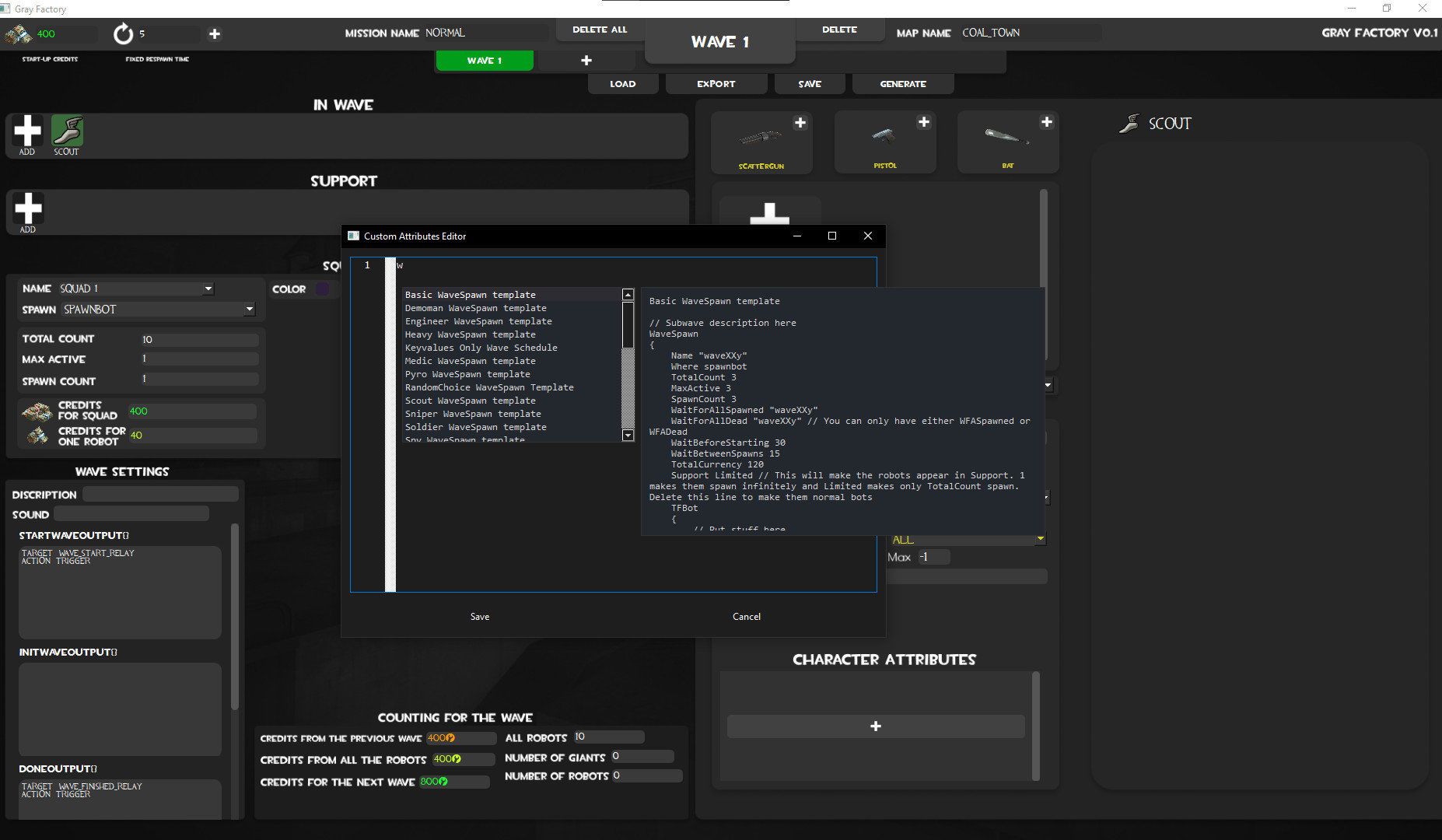Screen dimensions: 1442x840
Task: Open the squad Color swatch
Action: (322, 289)
